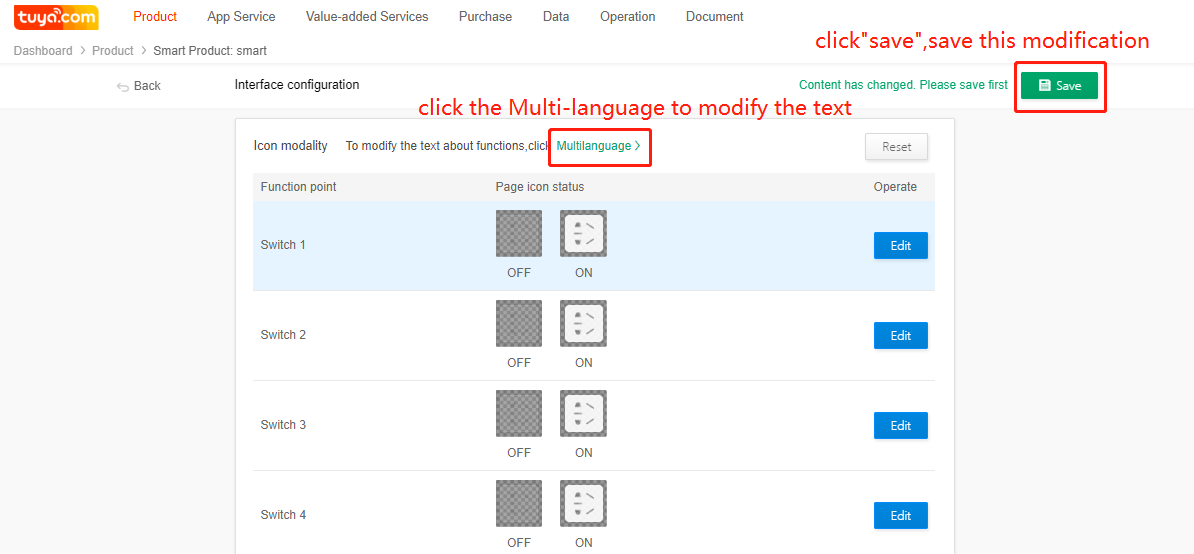The width and height of the screenshot is (1194, 554).
Task: Open the Multilanguage link
Action: [x=599, y=145]
